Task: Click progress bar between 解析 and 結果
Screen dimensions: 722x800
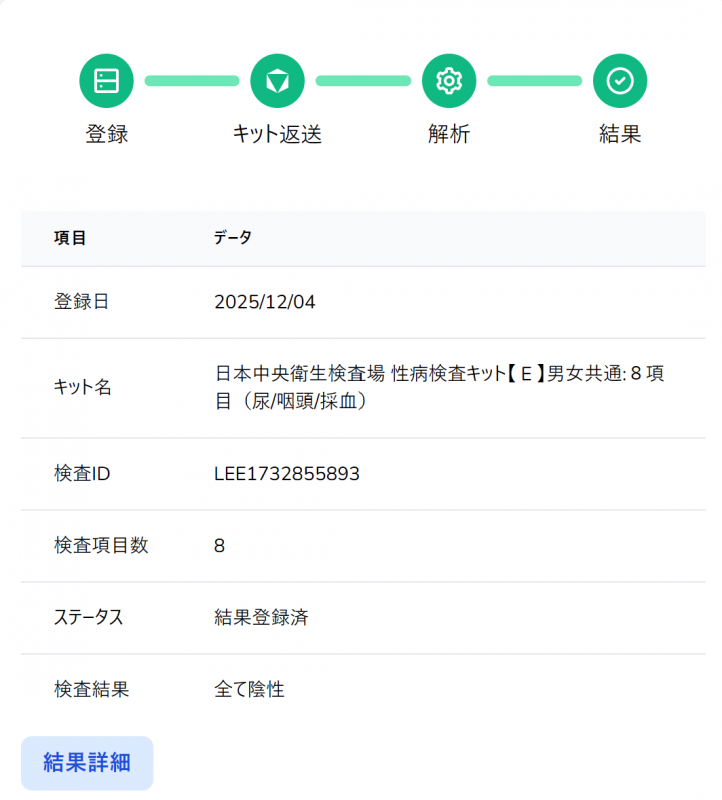Action: click(534, 81)
